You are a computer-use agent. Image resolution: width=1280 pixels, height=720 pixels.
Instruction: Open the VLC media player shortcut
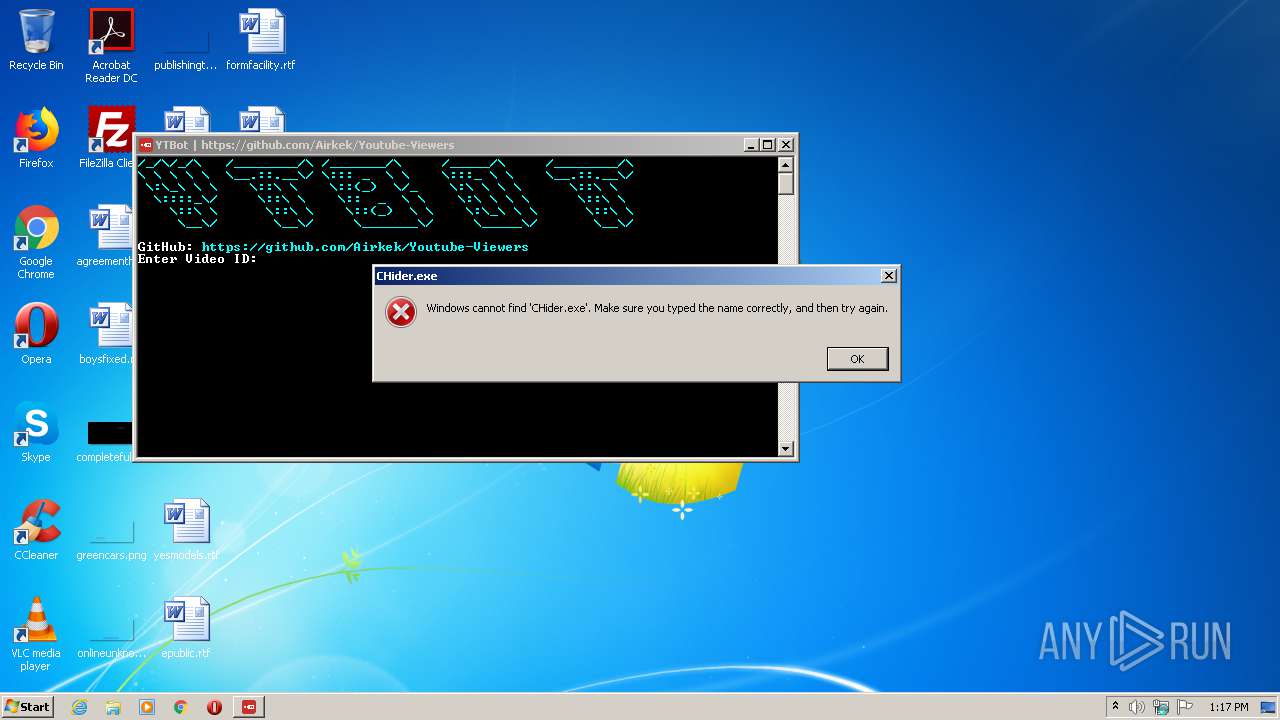pos(36,634)
